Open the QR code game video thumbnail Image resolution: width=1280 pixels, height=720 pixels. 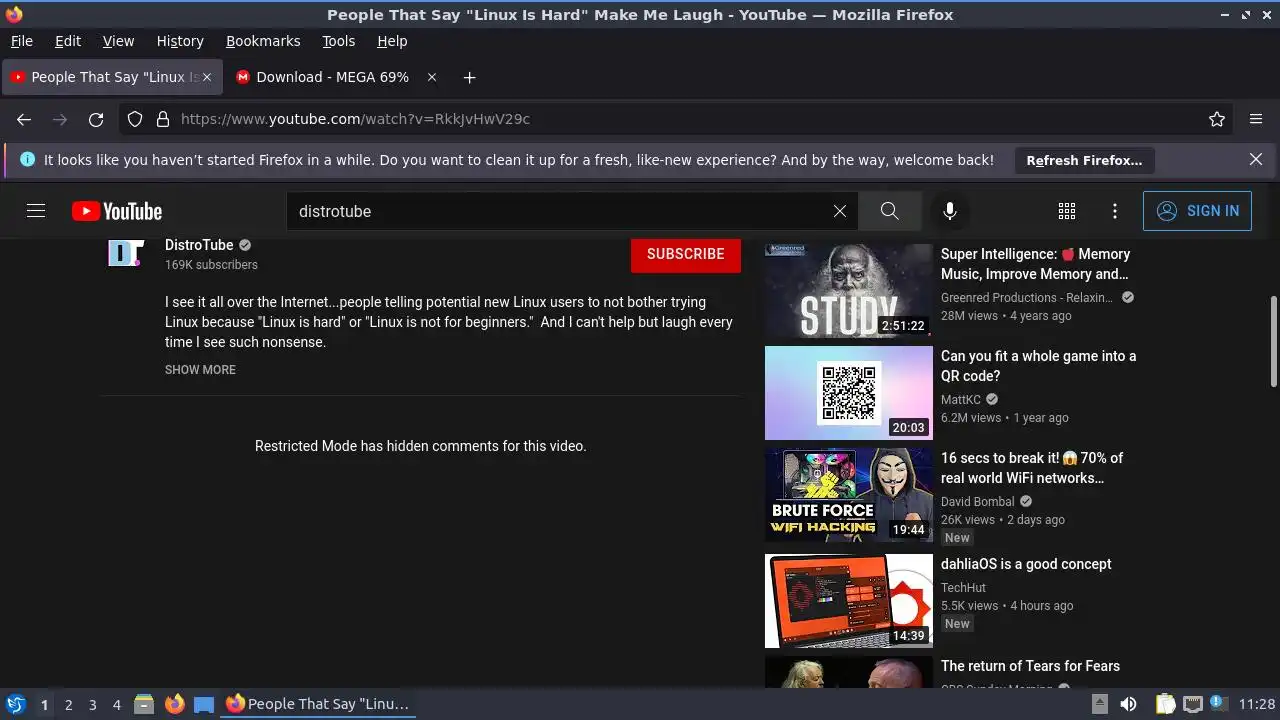[849, 393]
